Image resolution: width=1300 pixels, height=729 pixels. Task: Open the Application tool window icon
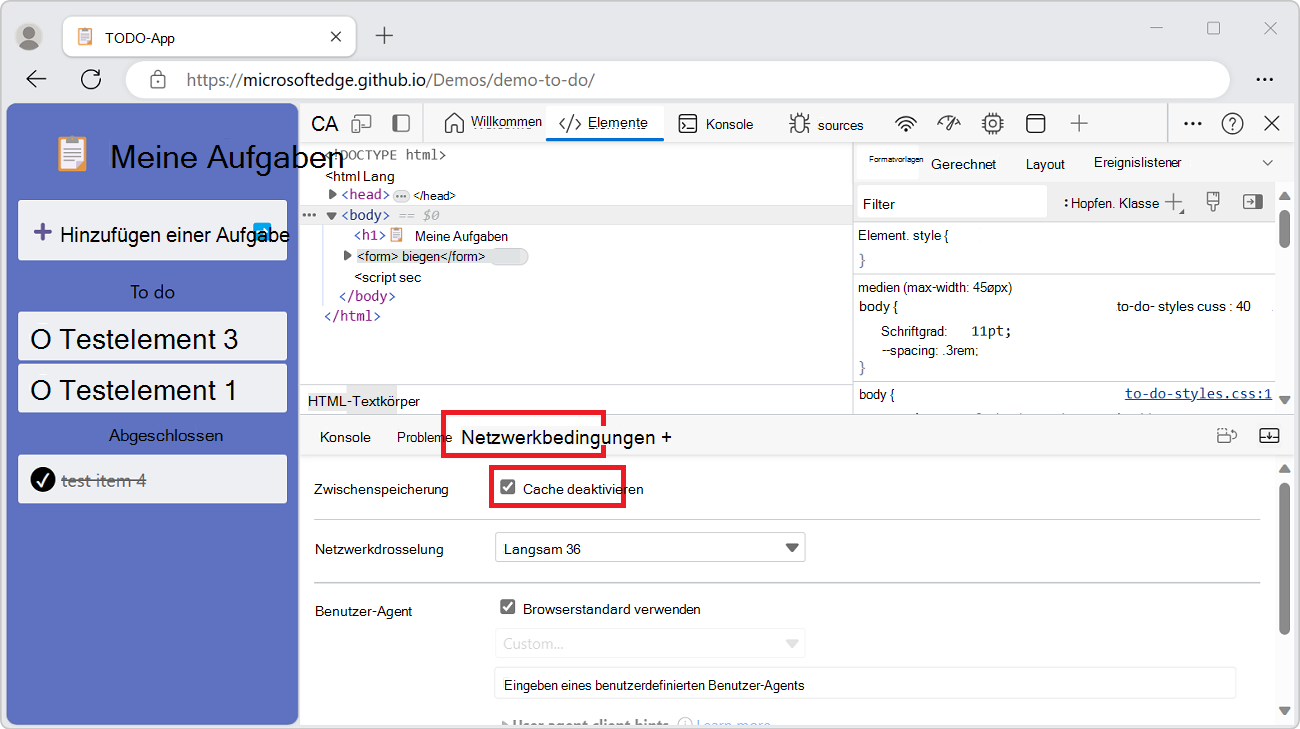1036,124
